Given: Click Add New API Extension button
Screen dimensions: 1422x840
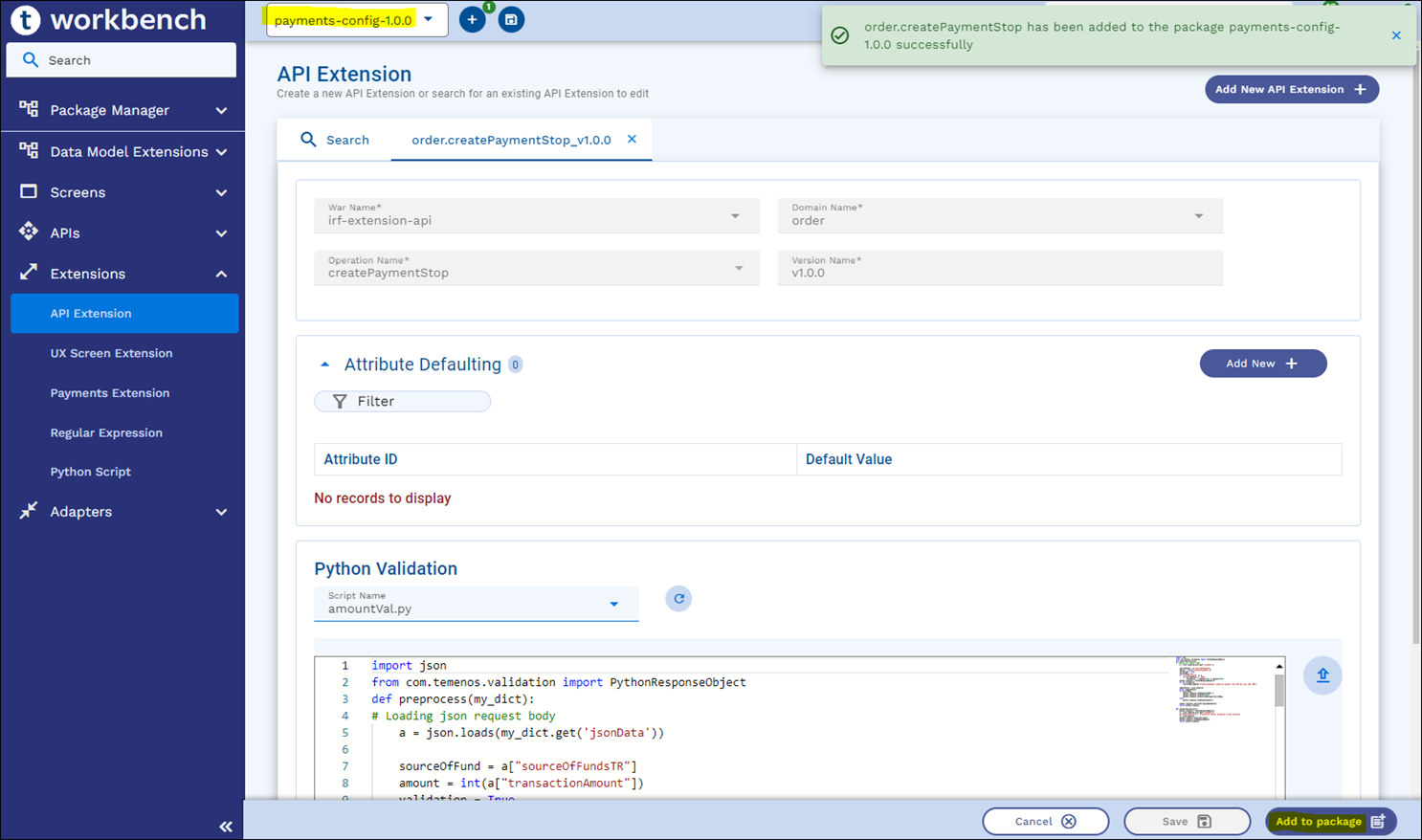Looking at the screenshot, I should (x=1291, y=89).
